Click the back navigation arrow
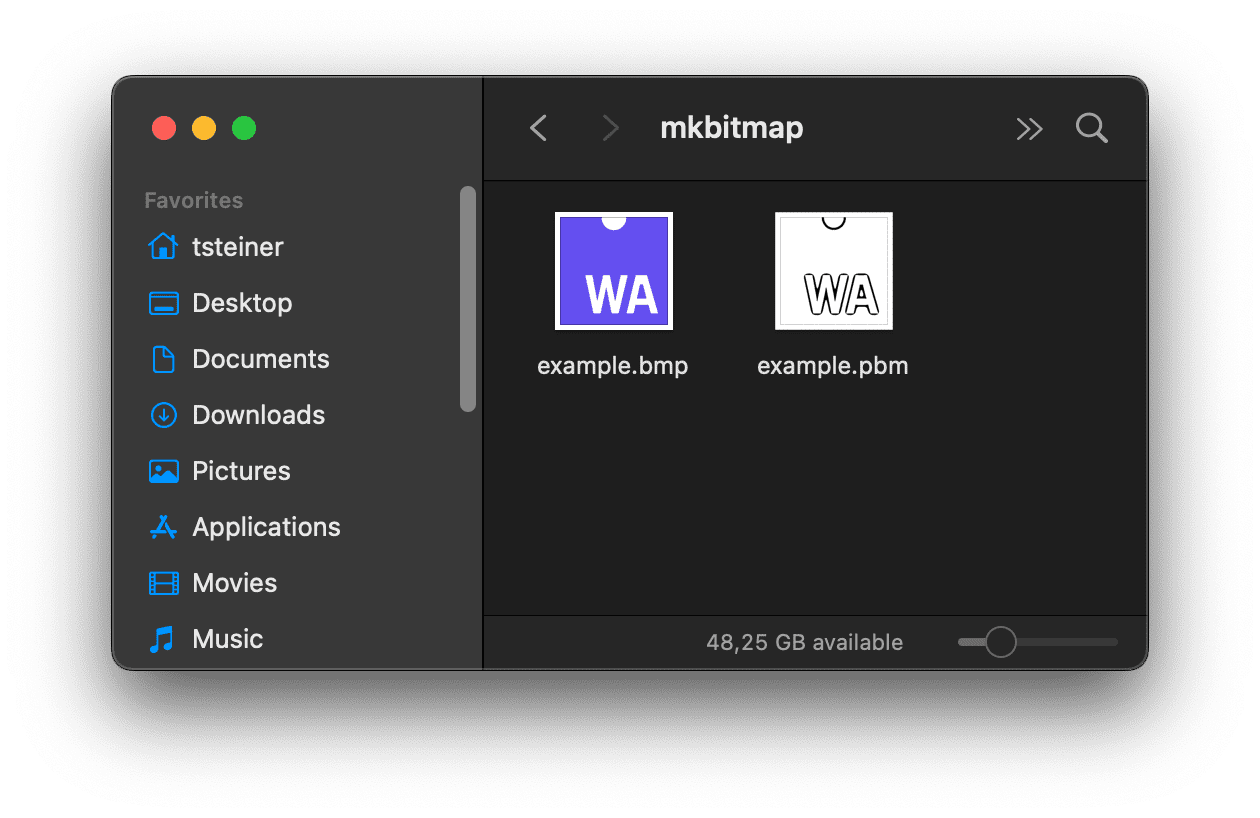Screen dimensions: 1260x818 538,128
